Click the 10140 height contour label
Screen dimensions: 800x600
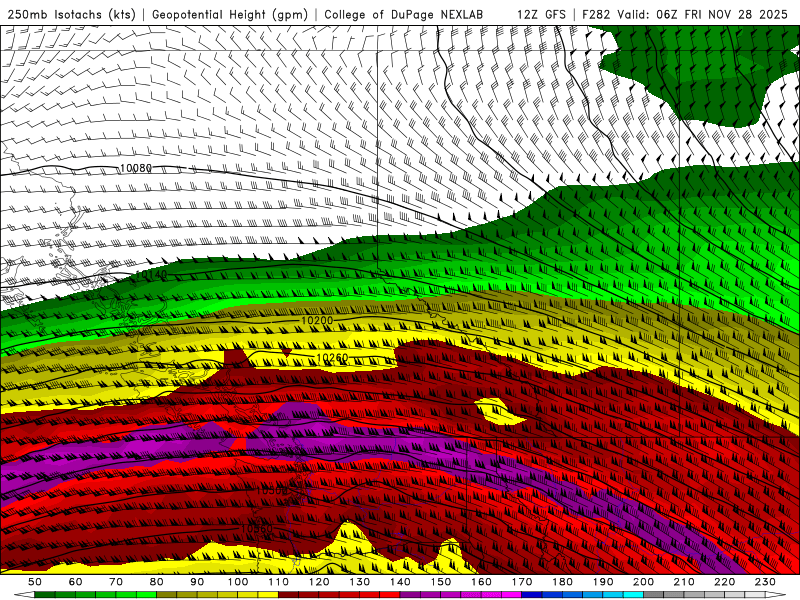[151, 275]
